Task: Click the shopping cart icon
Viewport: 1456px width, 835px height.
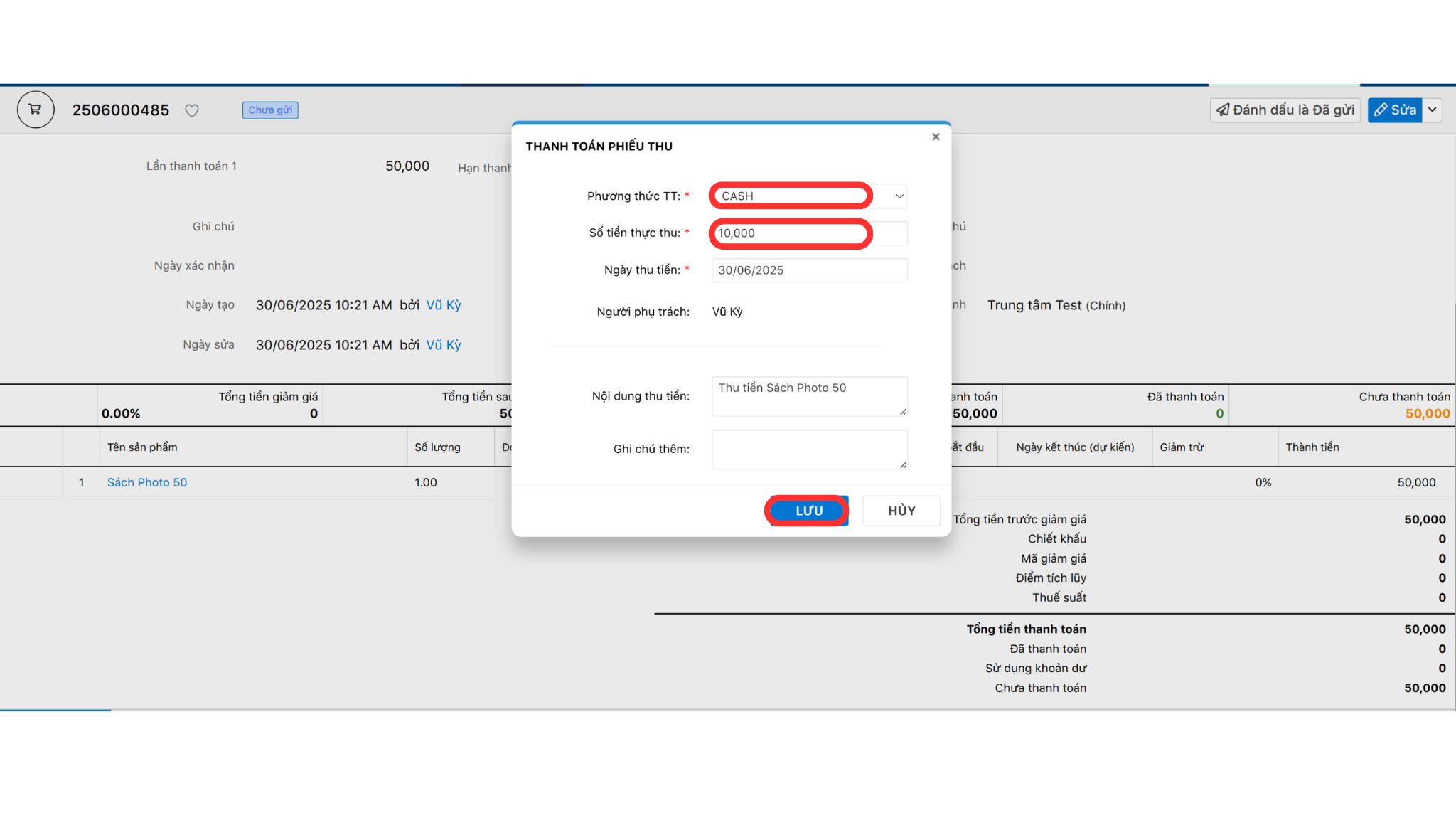Action: [35, 110]
